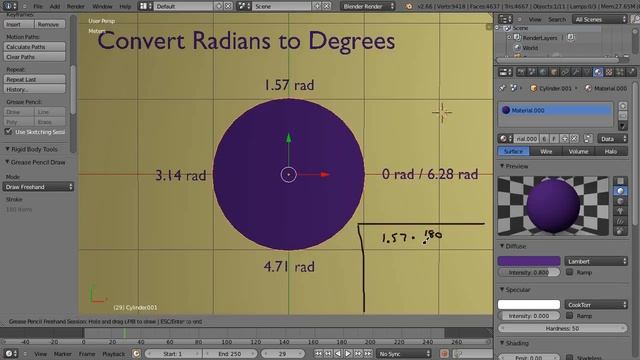Open Texture properties tab icon

[x=609, y=72]
